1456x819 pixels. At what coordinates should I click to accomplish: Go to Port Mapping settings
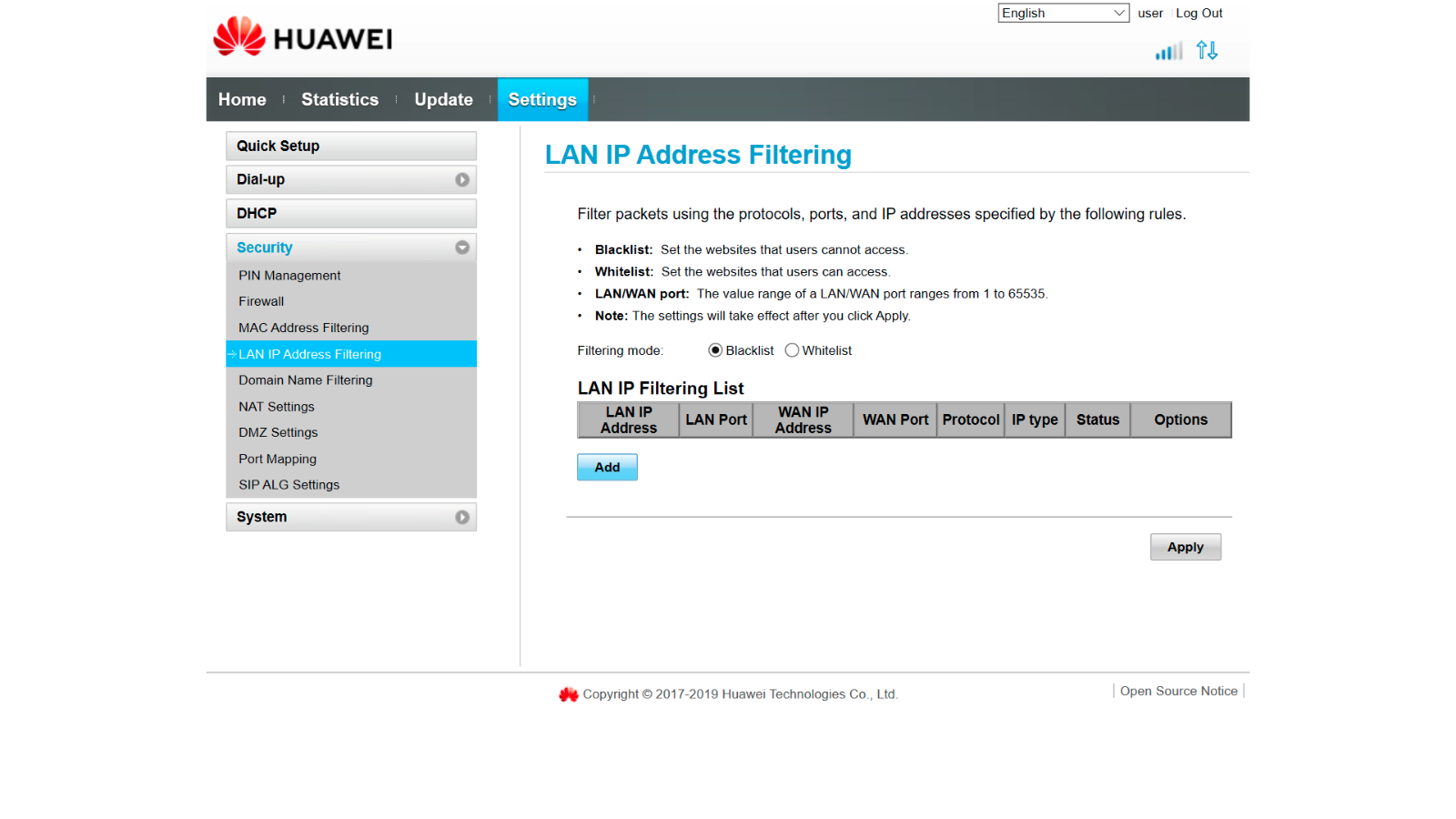[x=278, y=460]
